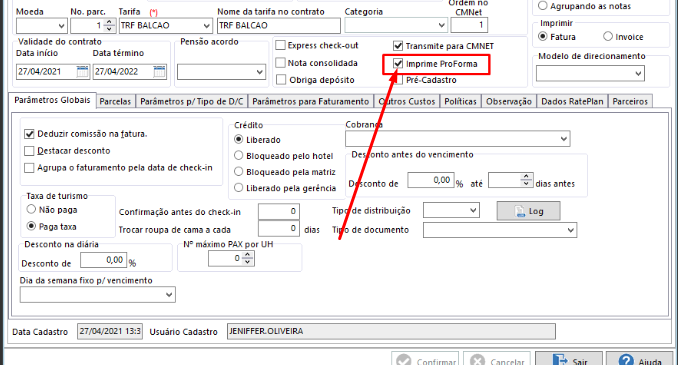Open the Parâmetros p/ Tipo de D/C tab
Screen dimensions: 678x365
(192, 102)
